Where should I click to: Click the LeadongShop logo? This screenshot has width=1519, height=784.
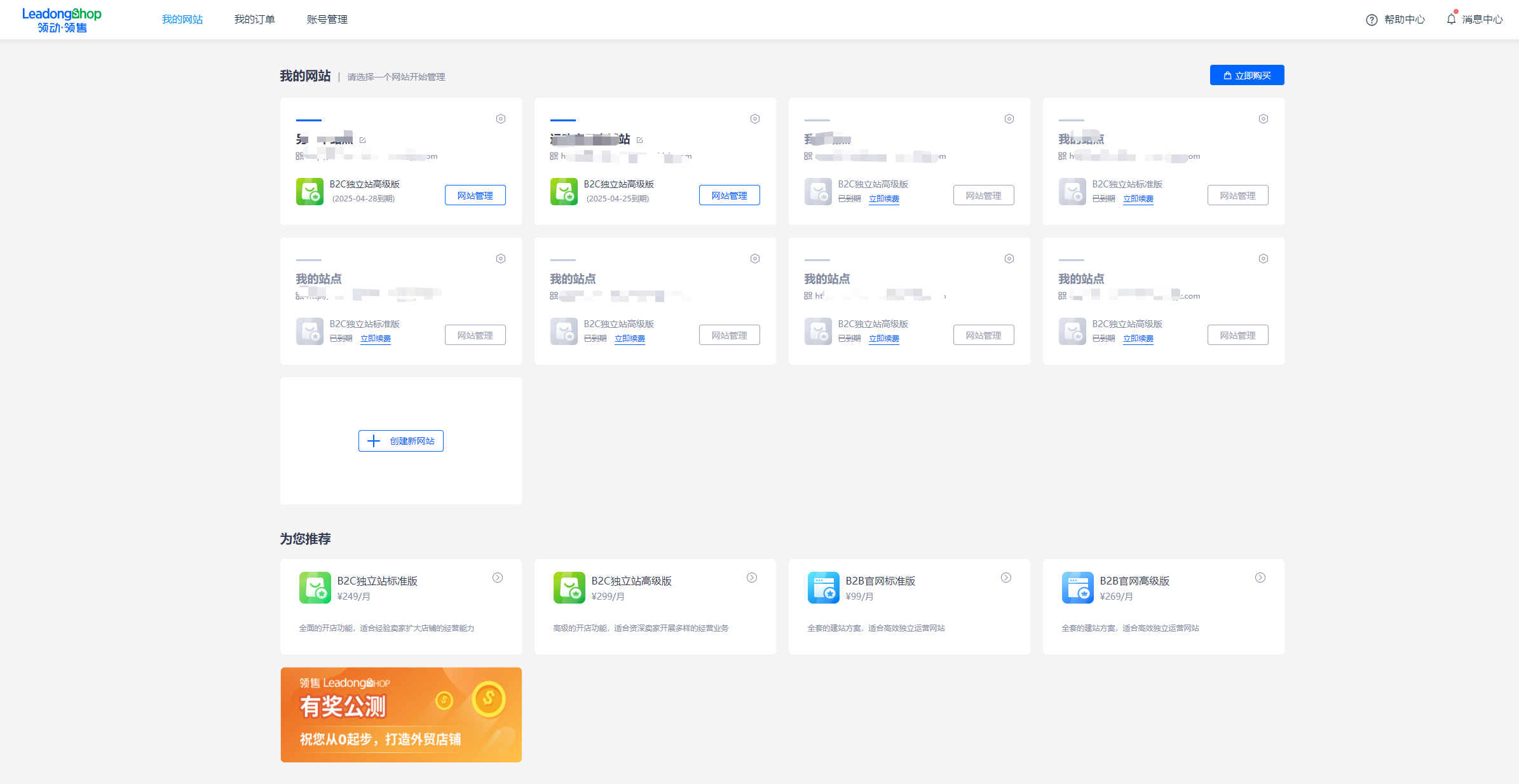62,20
